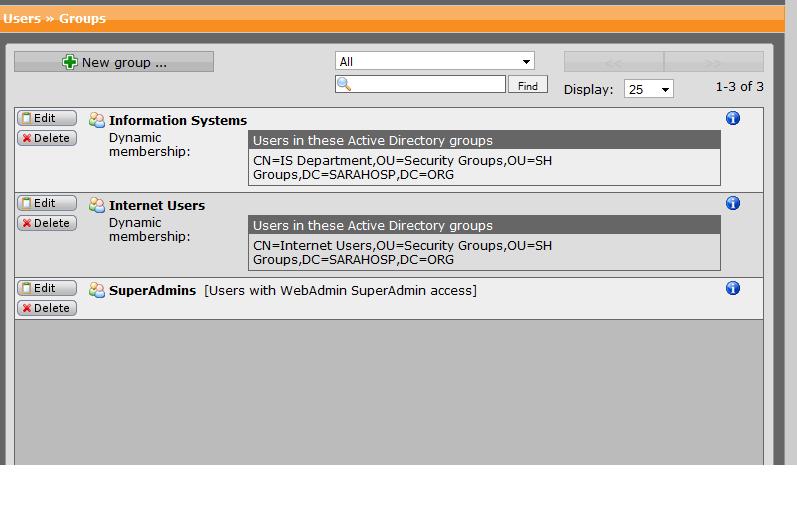The image size is (797, 512).
Task: Open the All filter dropdown
Action: [435, 61]
